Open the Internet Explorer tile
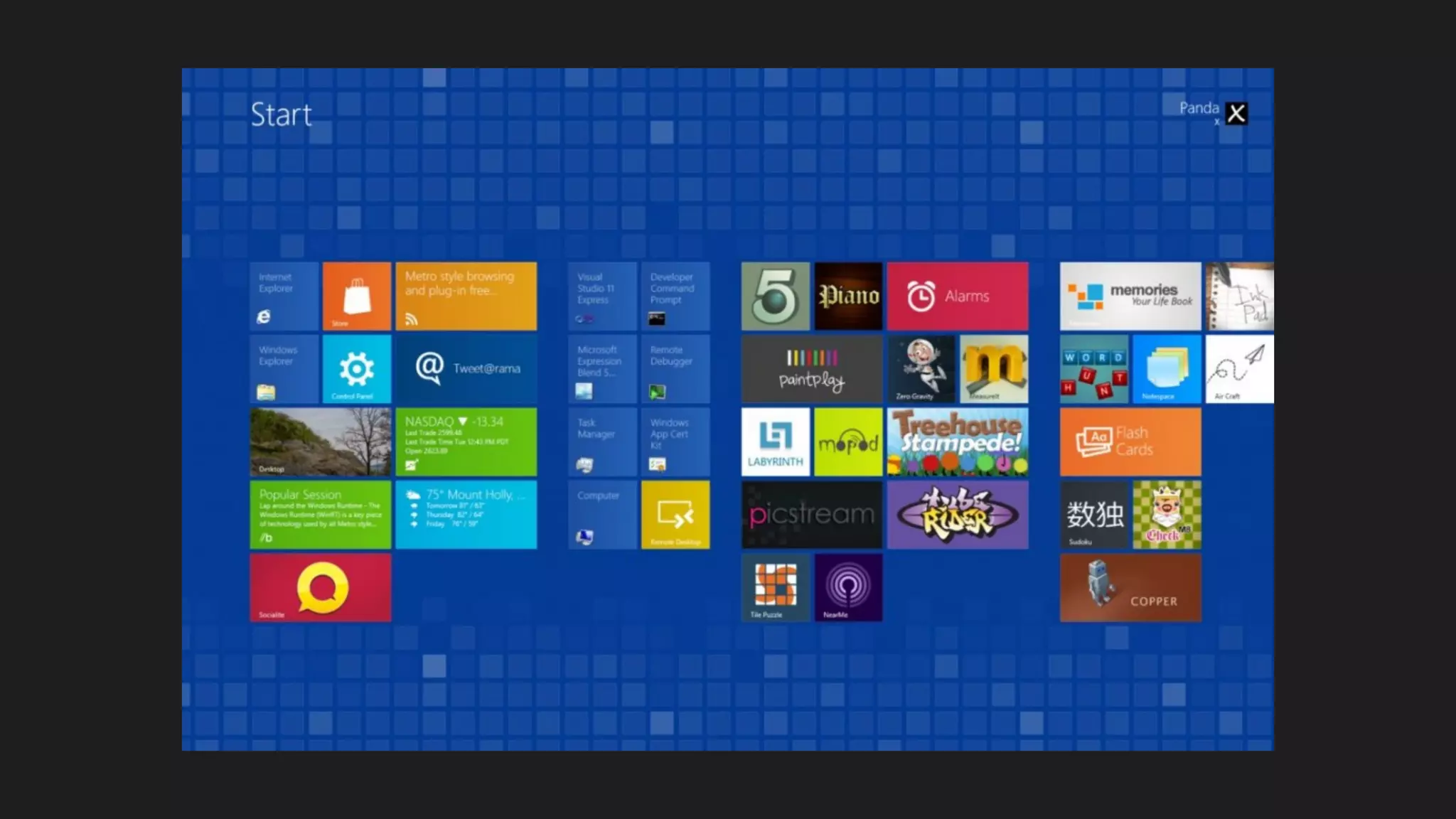 pyautogui.click(x=284, y=296)
